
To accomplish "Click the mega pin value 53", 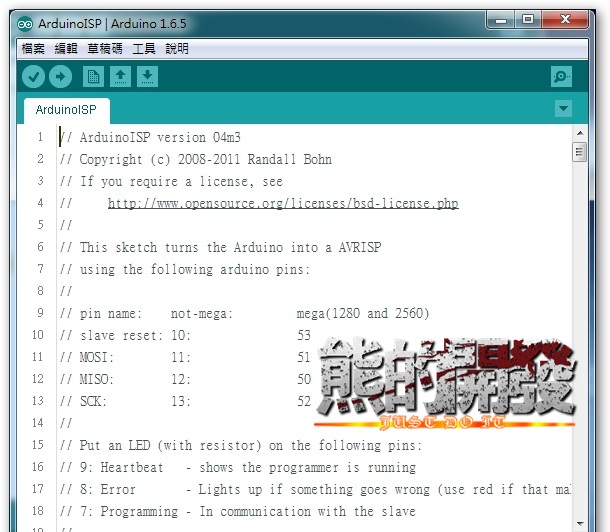I will (x=304, y=335).
